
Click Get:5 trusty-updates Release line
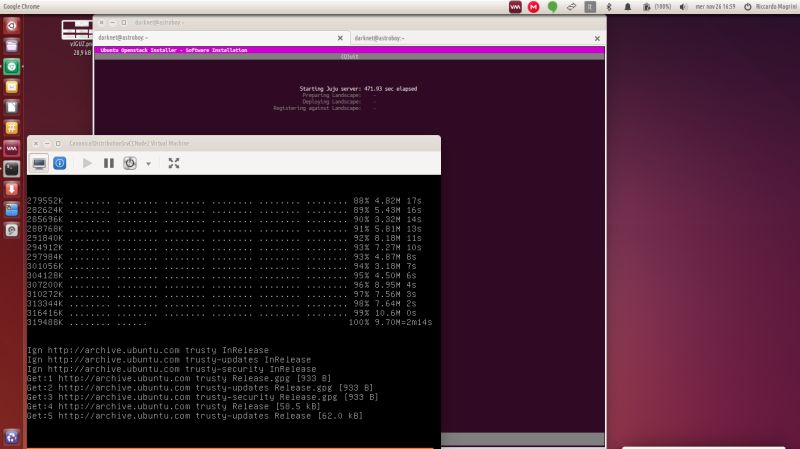[195, 416]
